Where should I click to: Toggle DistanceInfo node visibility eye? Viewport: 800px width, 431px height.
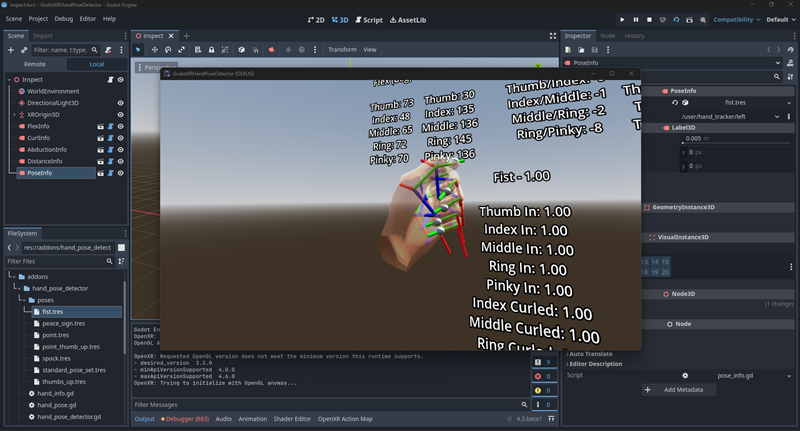(x=120, y=161)
